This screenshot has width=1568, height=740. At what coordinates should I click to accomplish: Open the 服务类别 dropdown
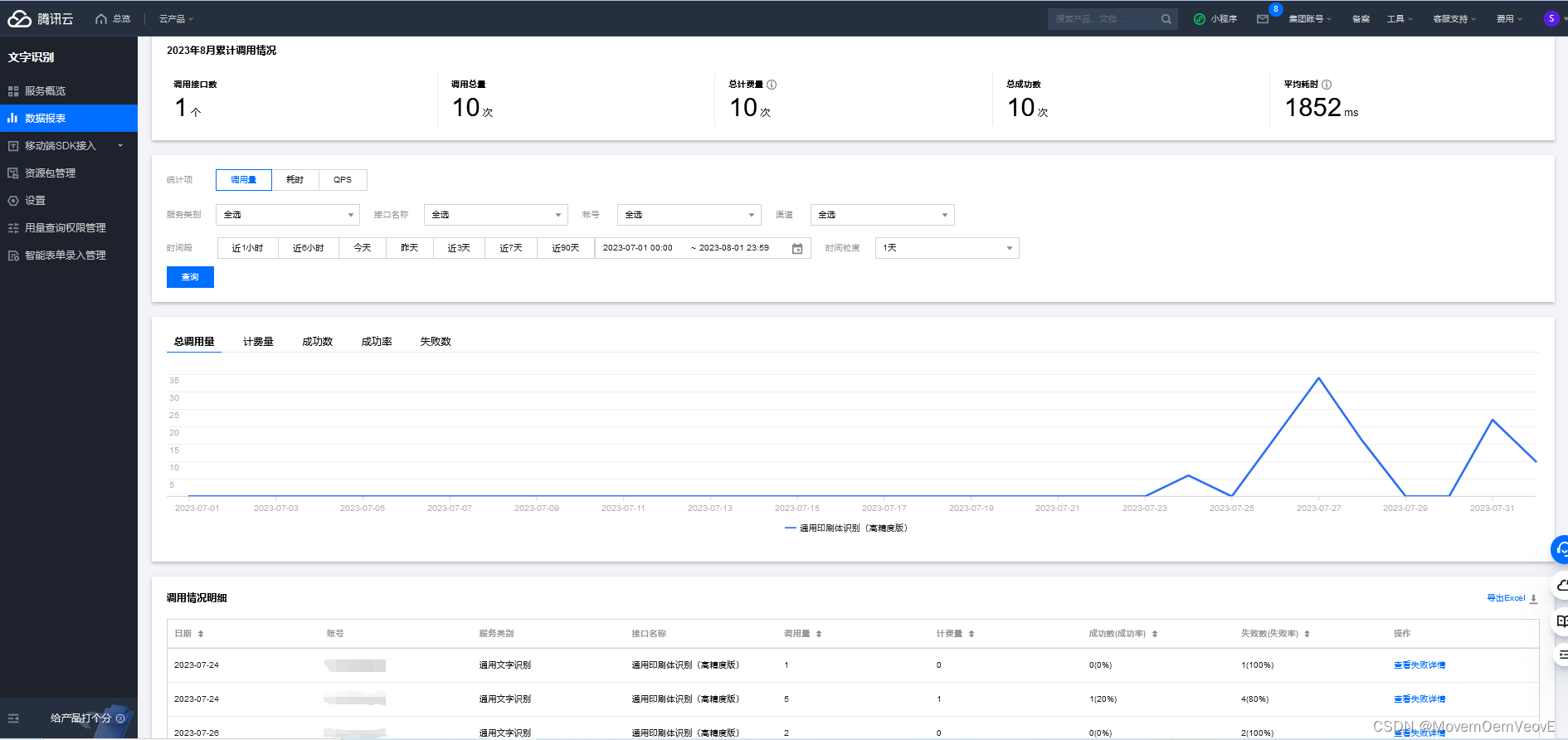[x=288, y=215]
